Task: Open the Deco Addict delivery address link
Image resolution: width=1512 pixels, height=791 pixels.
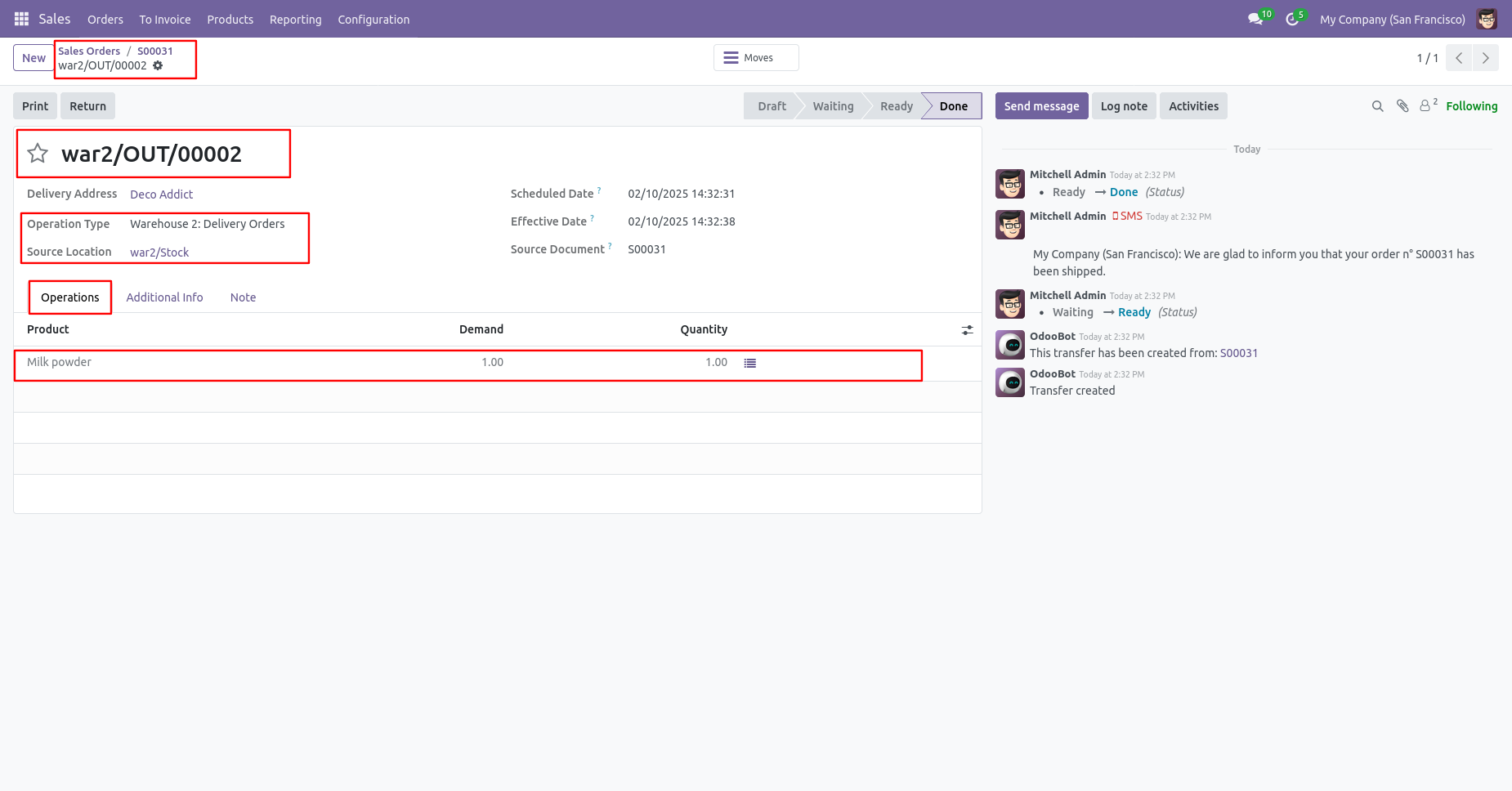Action: [162, 194]
